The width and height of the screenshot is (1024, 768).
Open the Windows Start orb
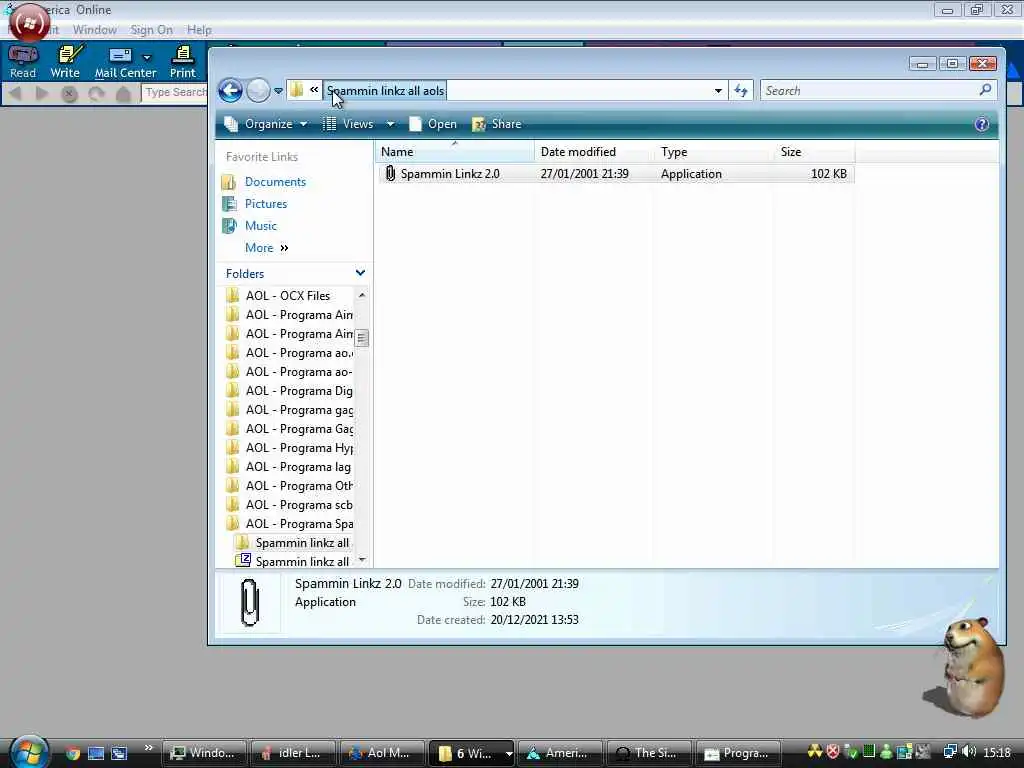pyautogui.click(x=29, y=751)
